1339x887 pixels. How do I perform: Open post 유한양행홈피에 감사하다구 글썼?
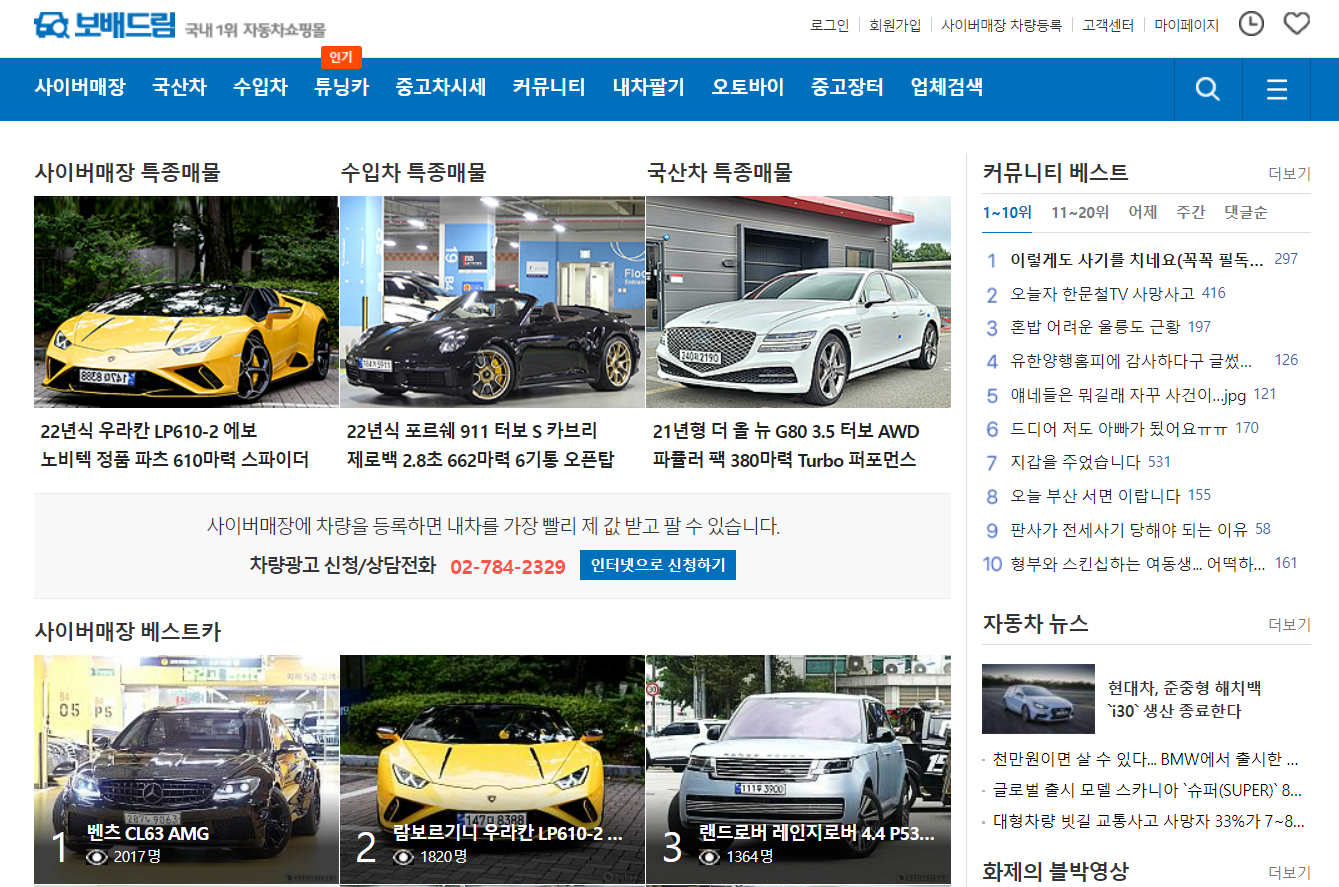click(1131, 361)
